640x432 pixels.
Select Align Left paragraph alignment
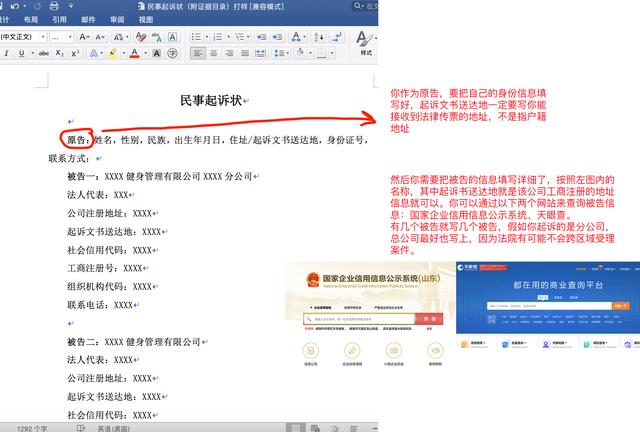[x=198, y=53]
